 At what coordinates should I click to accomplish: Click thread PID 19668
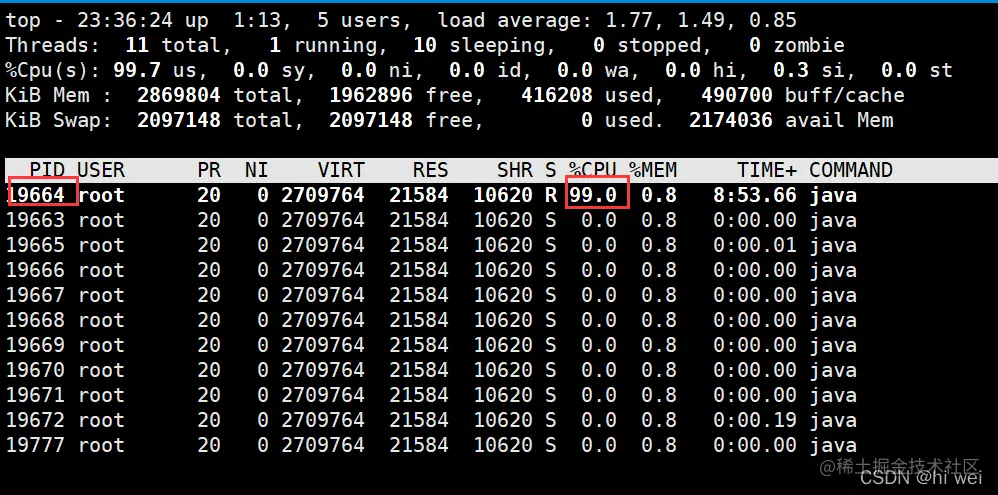36,319
